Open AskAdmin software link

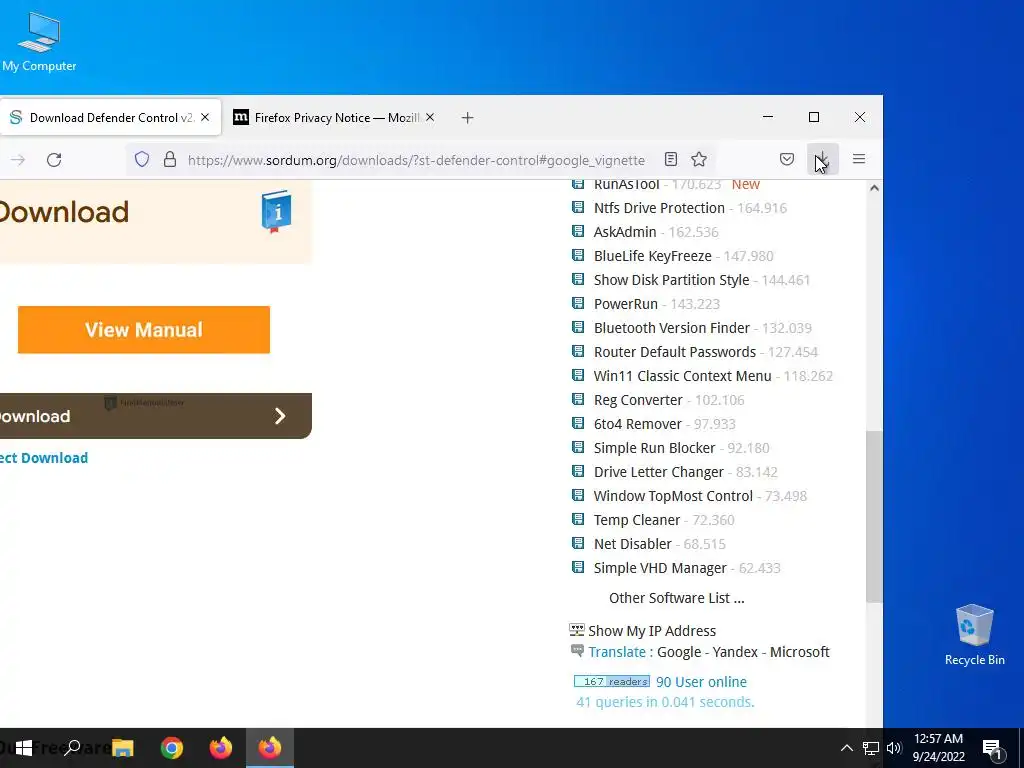coord(624,232)
